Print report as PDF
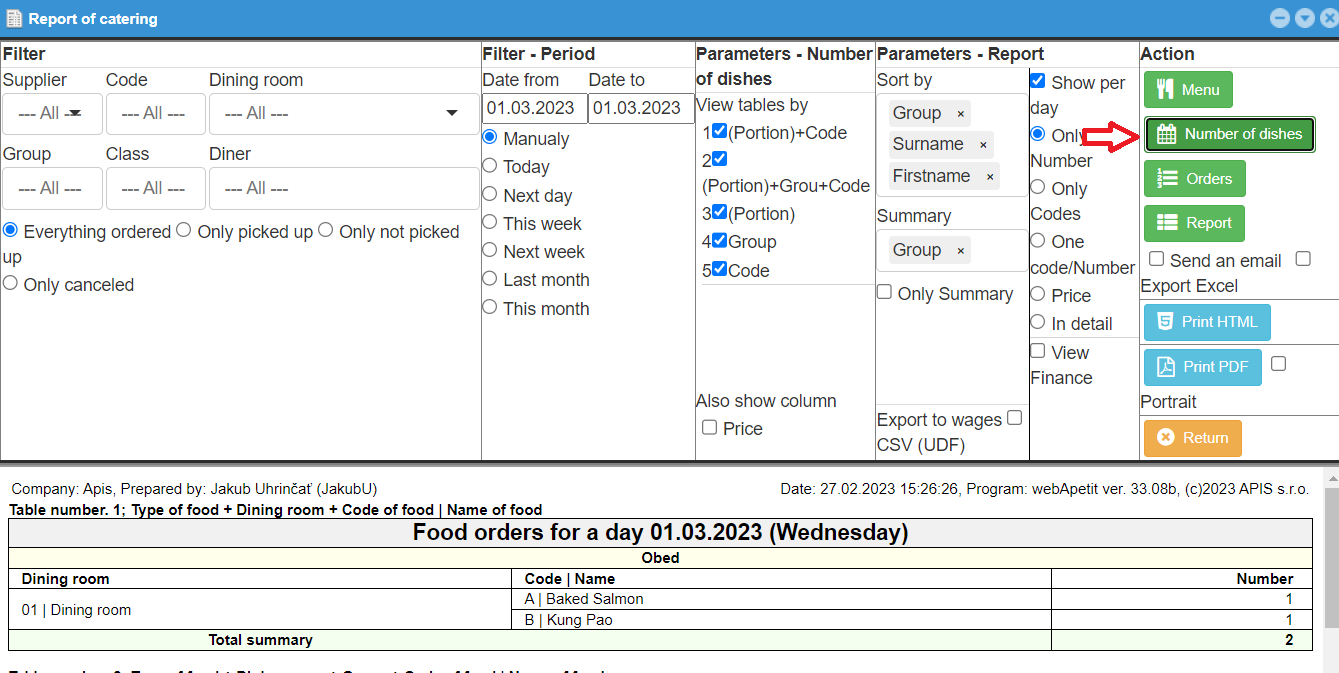 [x=1202, y=367]
